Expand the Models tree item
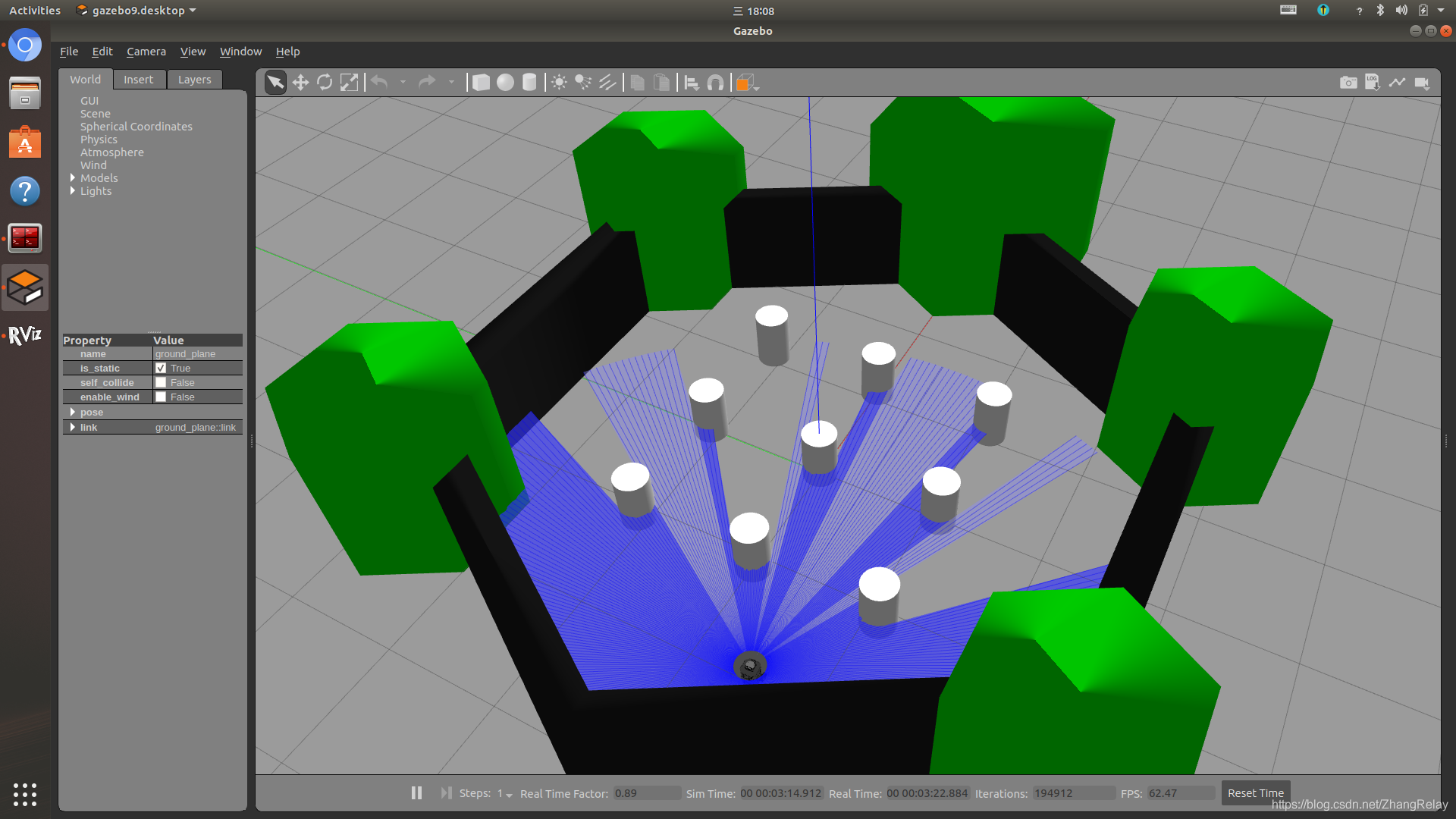 73,177
